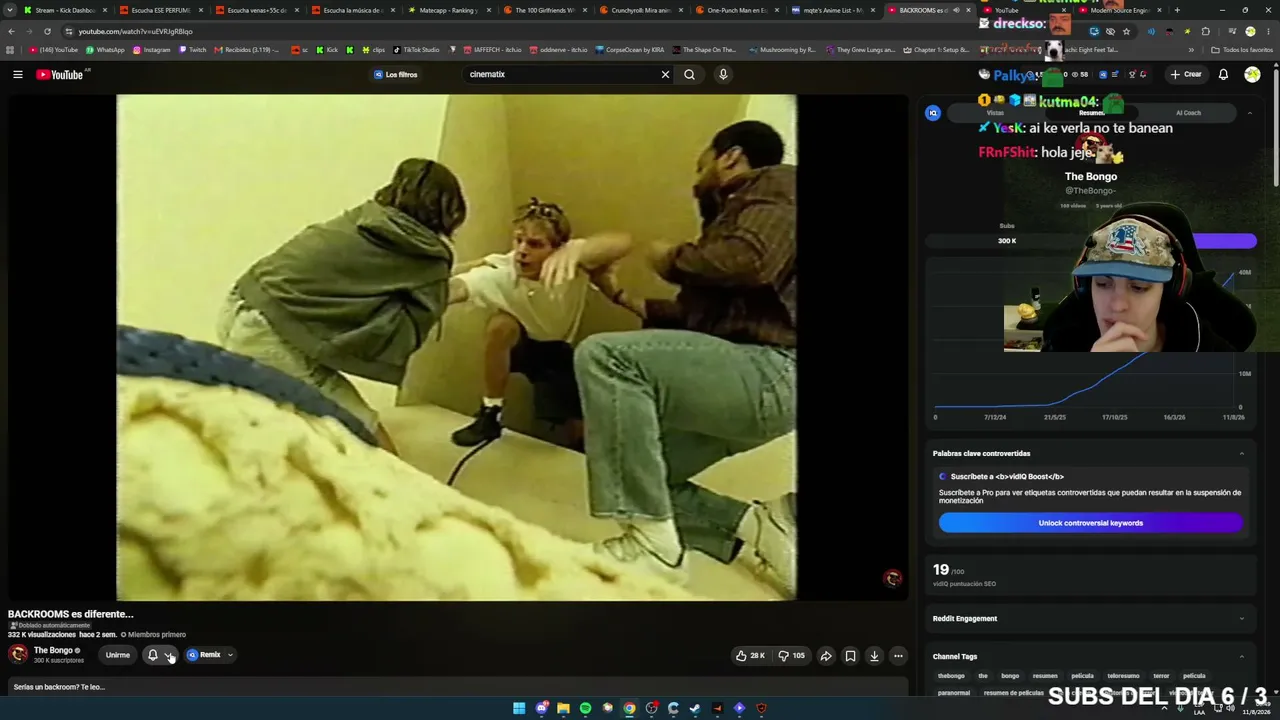This screenshot has height=720, width=1280.
Task: Click the channel watermark in the player
Action: point(893,578)
